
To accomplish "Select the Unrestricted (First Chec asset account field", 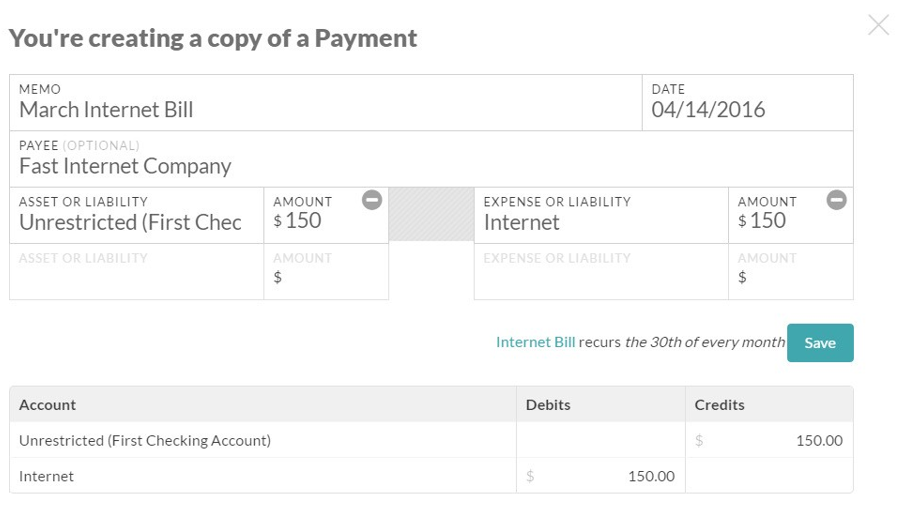I will (137, 215).
